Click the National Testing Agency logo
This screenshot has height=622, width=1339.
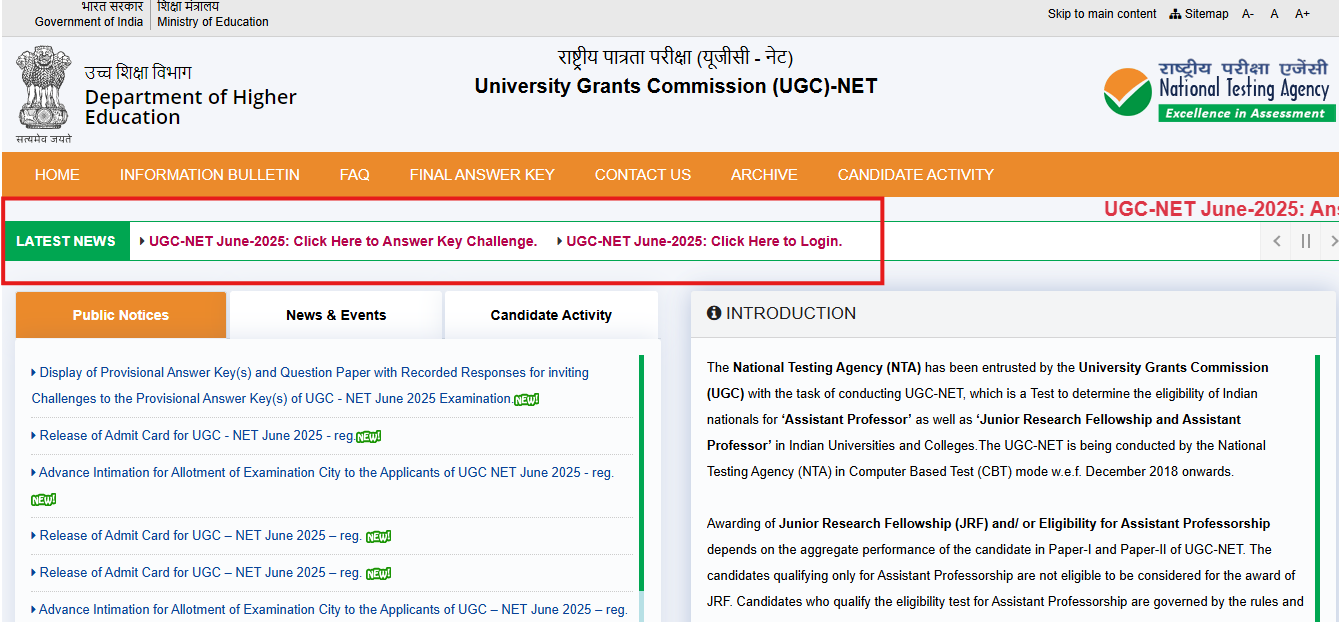[x=1219, y=92]
